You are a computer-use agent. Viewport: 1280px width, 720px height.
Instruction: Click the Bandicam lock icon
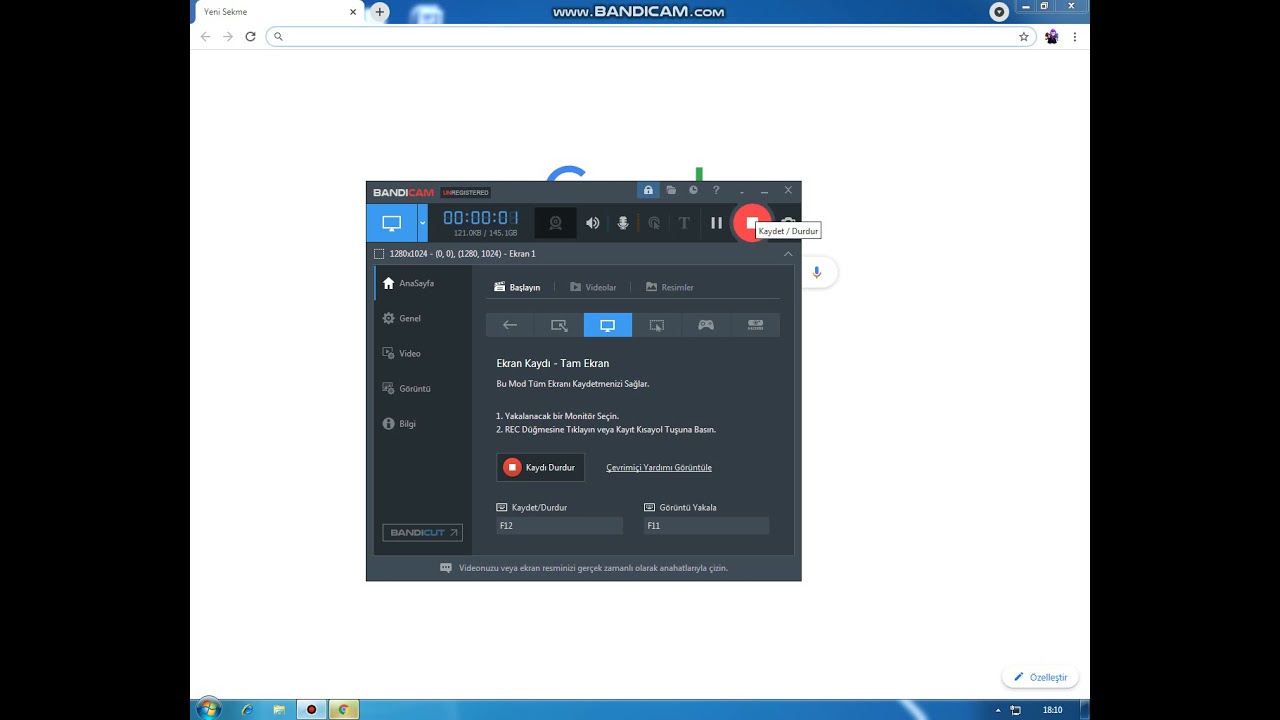[x=648, y=190]
